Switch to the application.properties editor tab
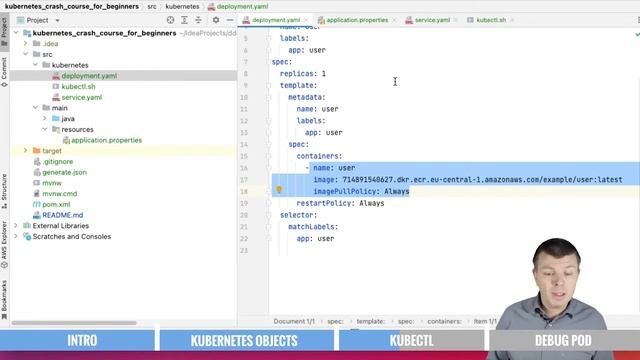Image resolution: width=640 pixels, height=360 pixels. (357, 20)
